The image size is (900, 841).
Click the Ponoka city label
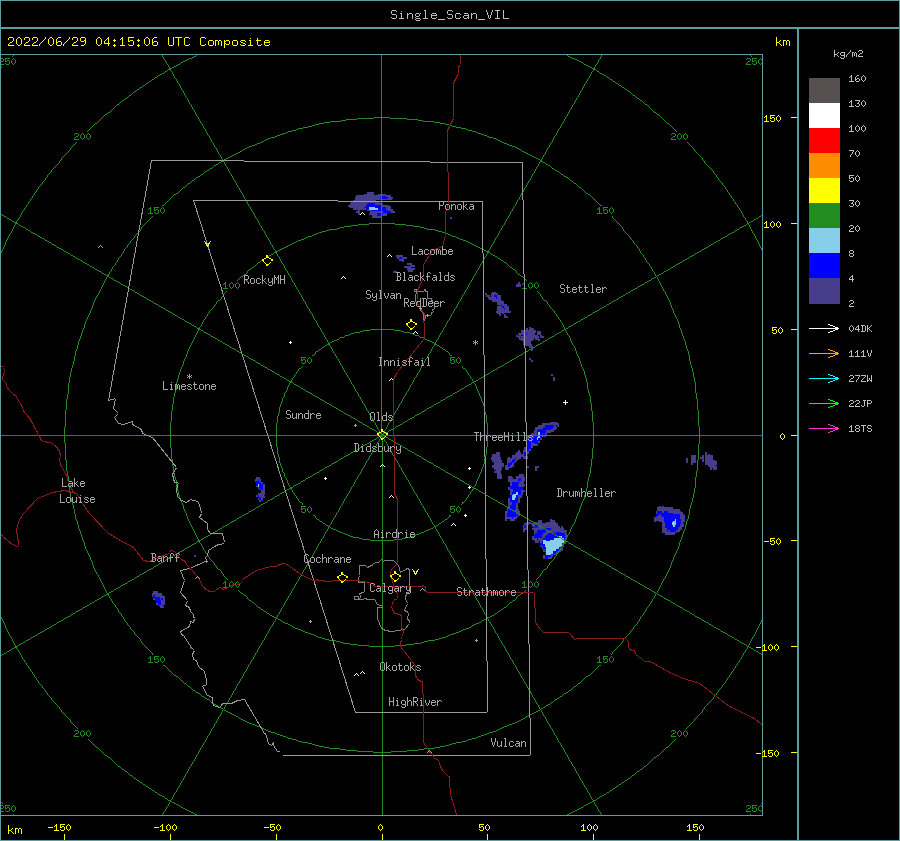(456, 206)
